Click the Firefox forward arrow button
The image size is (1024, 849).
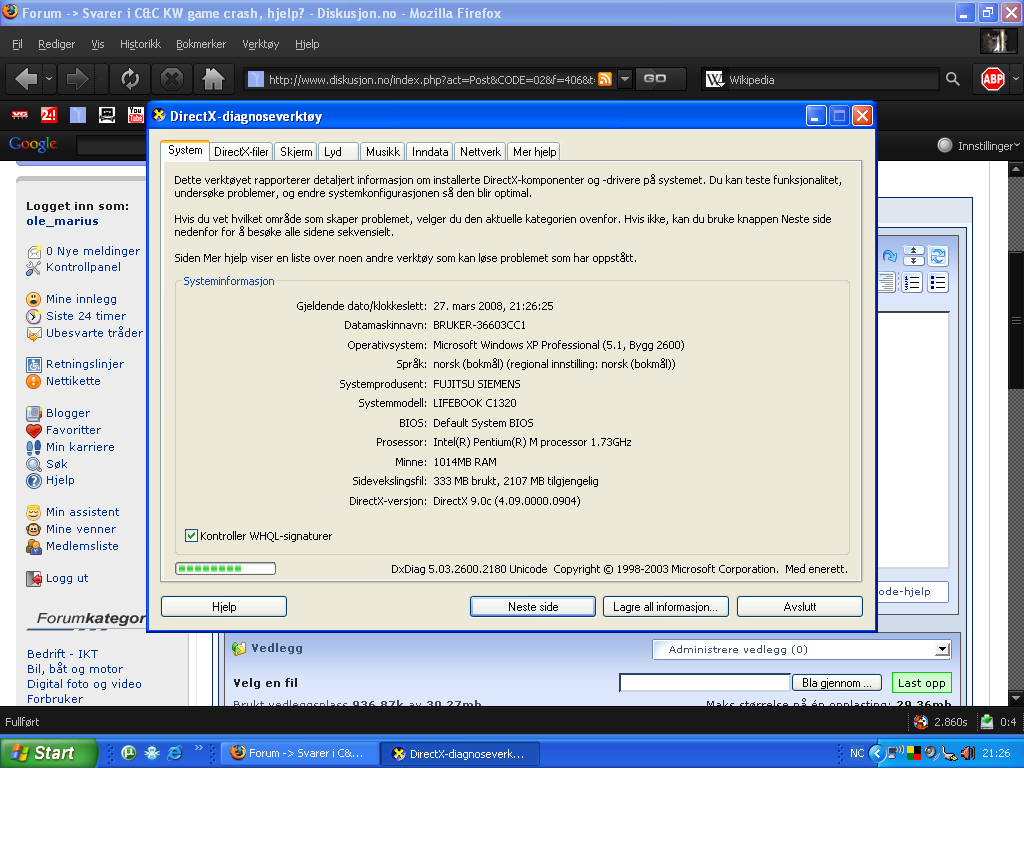(x=77, y=79)
